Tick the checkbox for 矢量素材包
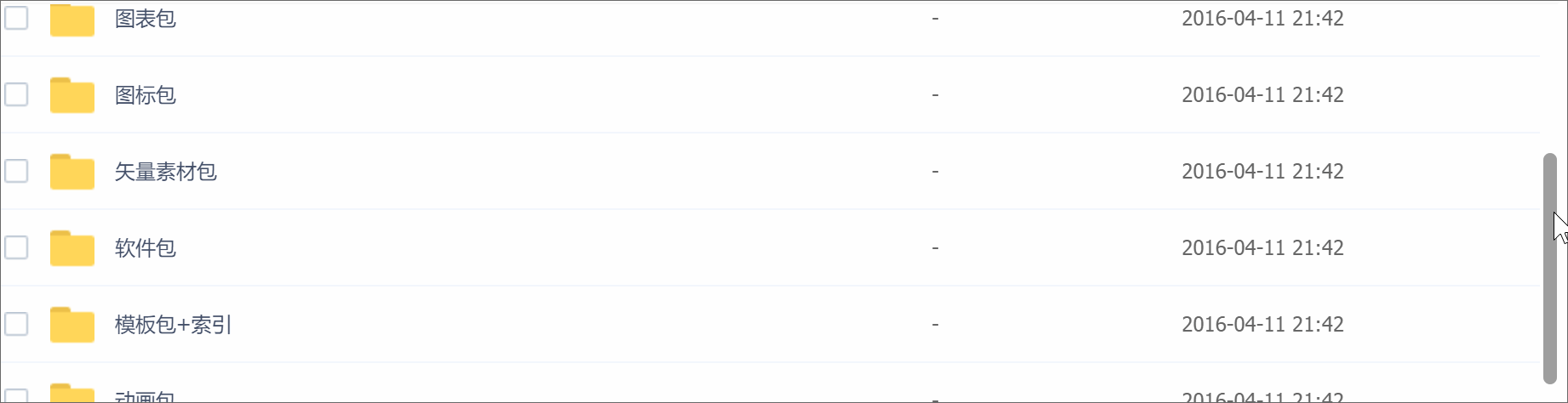The height and width of the screenshot is (403, 1568). point(16,171)
